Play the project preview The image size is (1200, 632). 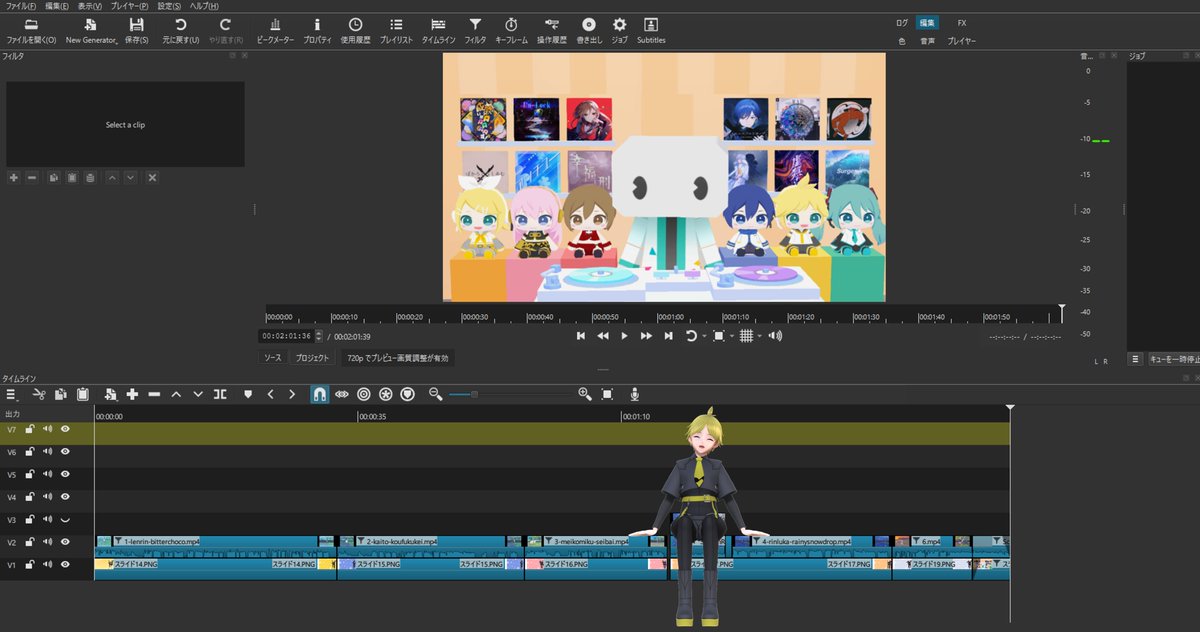coord(625,336)
